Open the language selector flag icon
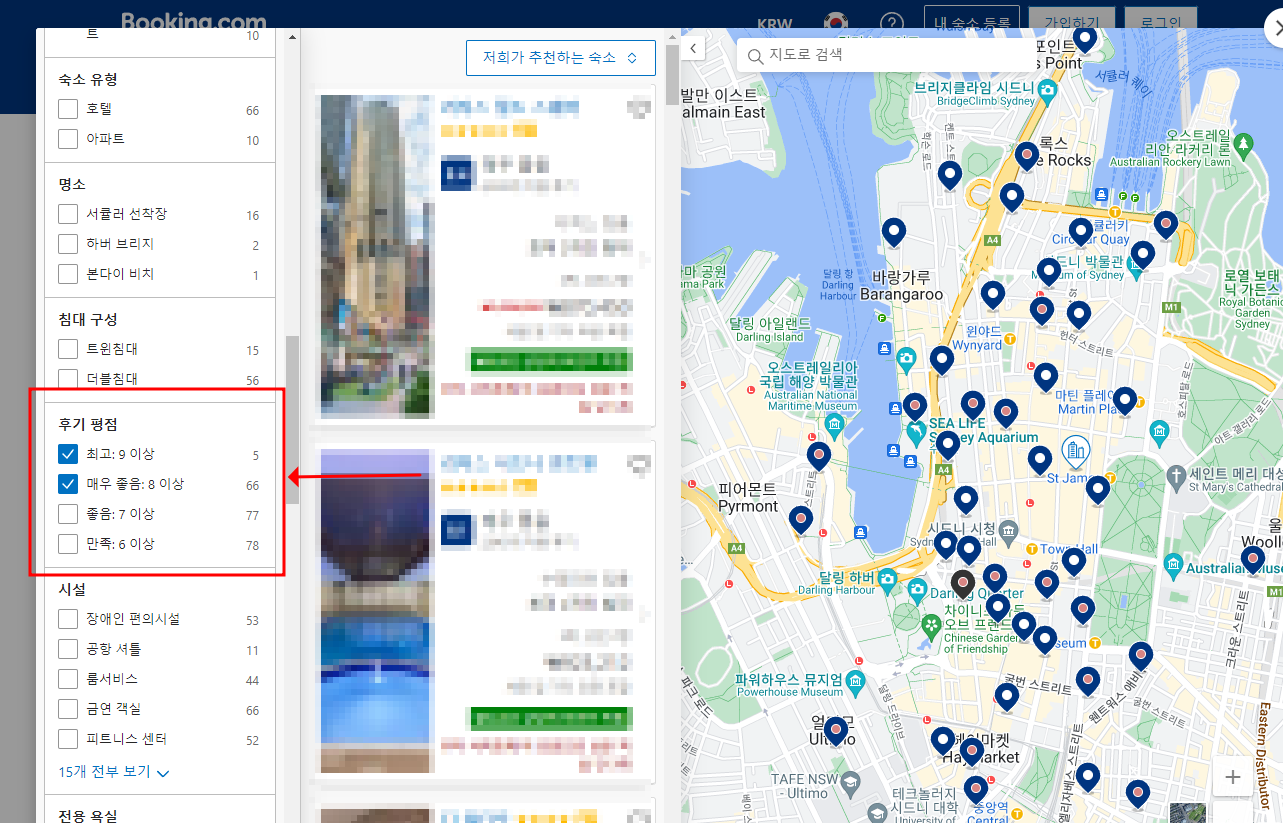 pyautogui.click(x=835, y=22)
